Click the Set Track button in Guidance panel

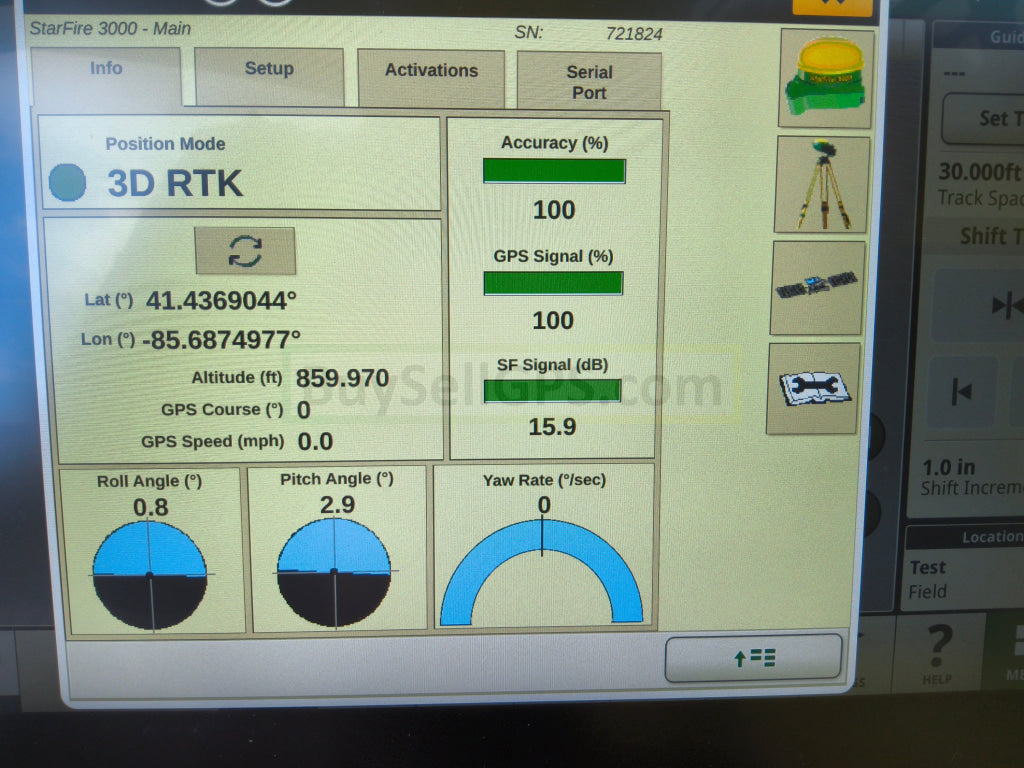(x=983, y=118)
